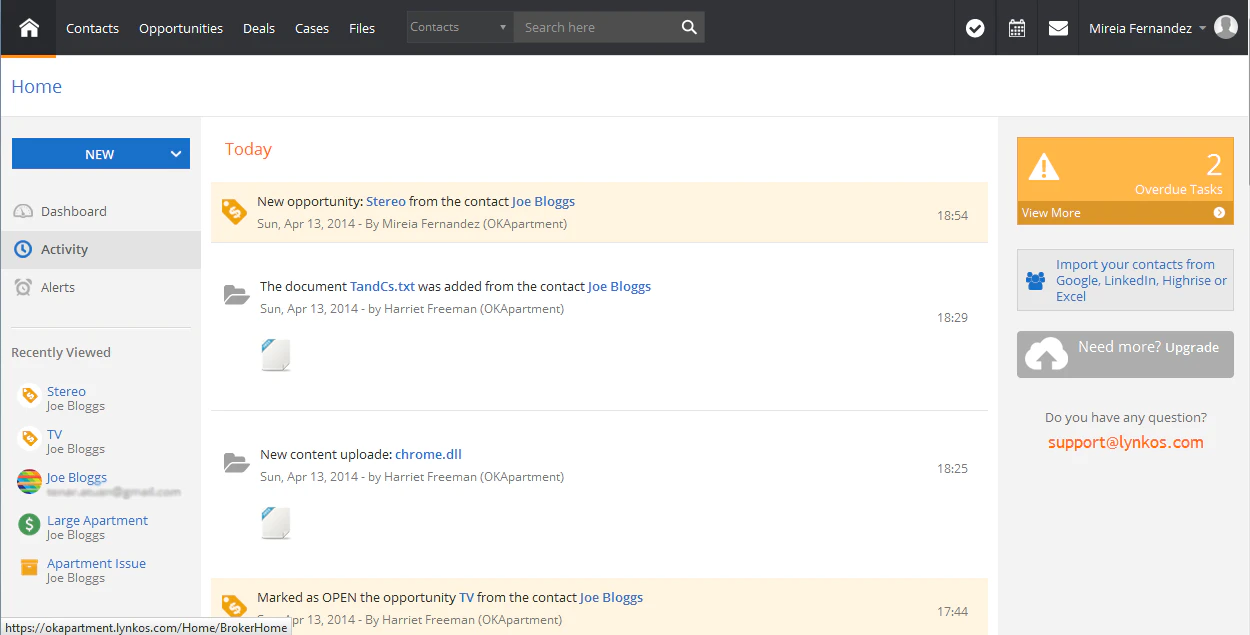Viewport: 1250px width, 635px height.
Task: Click the TV opportunity tag icon in Recently Viewed
Action: click(29, 439)
